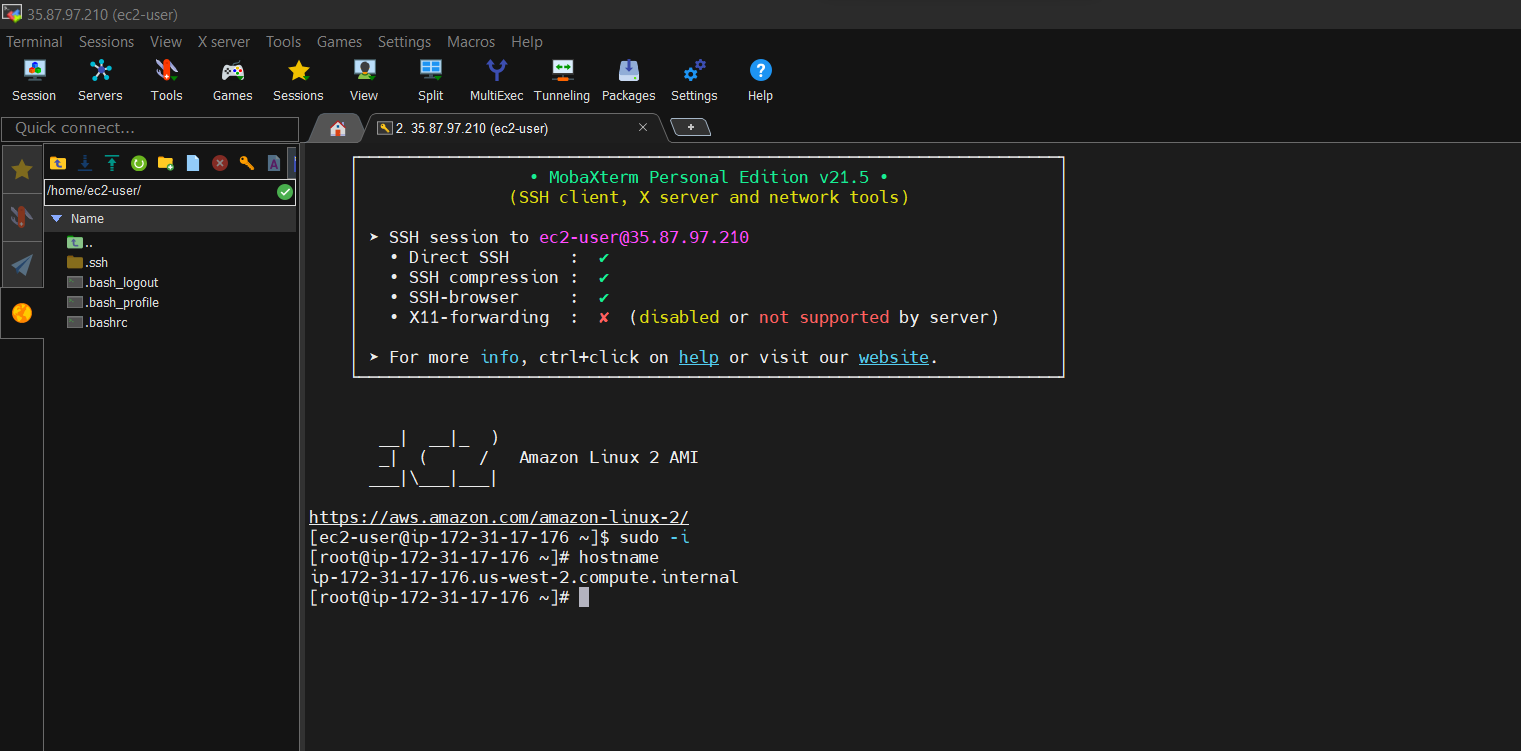This screenshot has width=1521, height=751.
Task: Select the .bash_logout file
Action: click(x=113, y=283)
